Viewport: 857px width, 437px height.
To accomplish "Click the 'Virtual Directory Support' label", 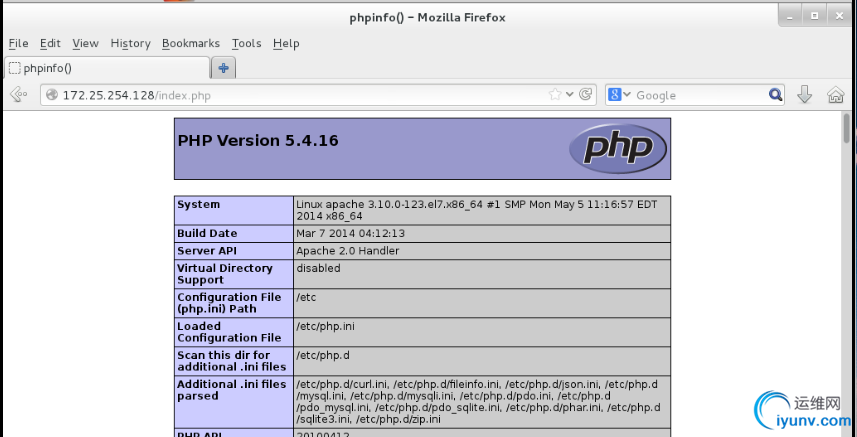I will 225,274.
